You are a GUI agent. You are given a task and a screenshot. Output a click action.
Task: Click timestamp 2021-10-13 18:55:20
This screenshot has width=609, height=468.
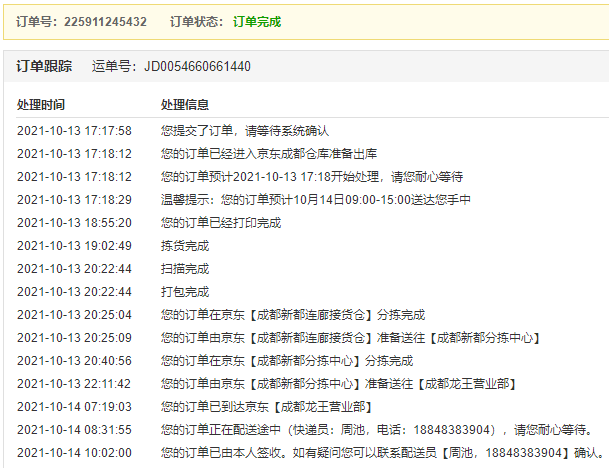click(x=74, y=223)
